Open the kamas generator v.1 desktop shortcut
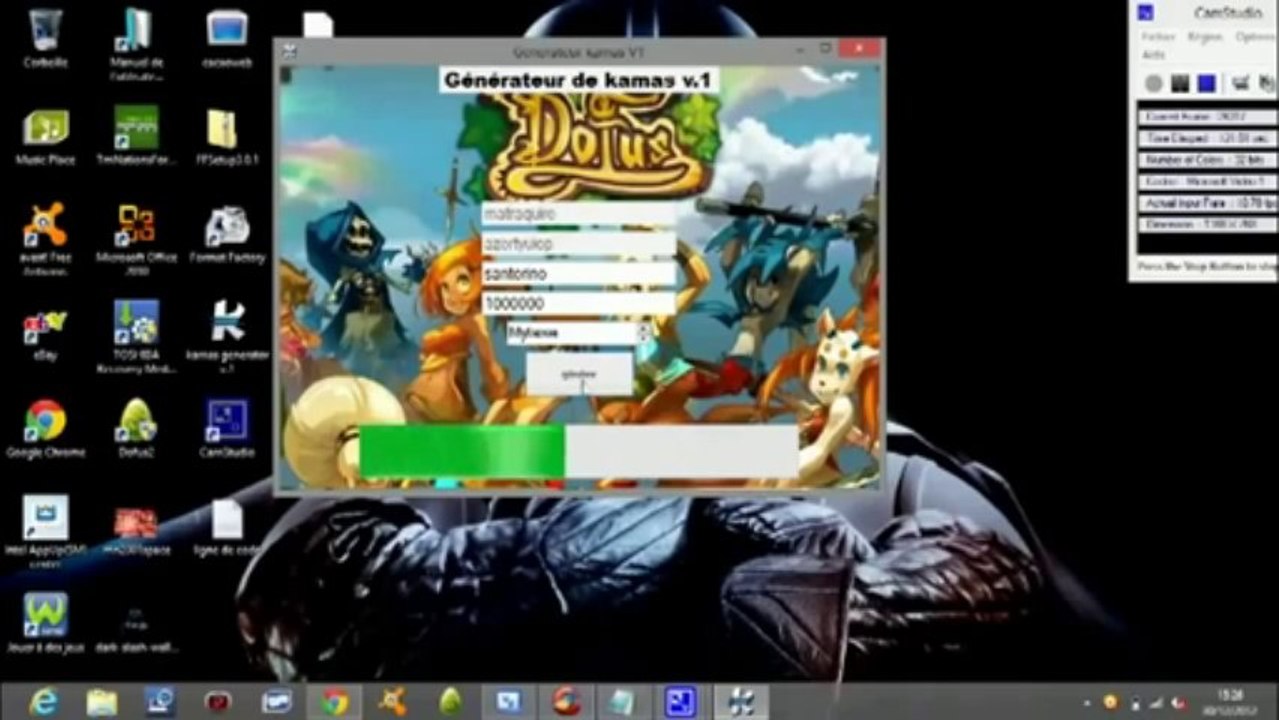1279x720 pixels. 227,337
